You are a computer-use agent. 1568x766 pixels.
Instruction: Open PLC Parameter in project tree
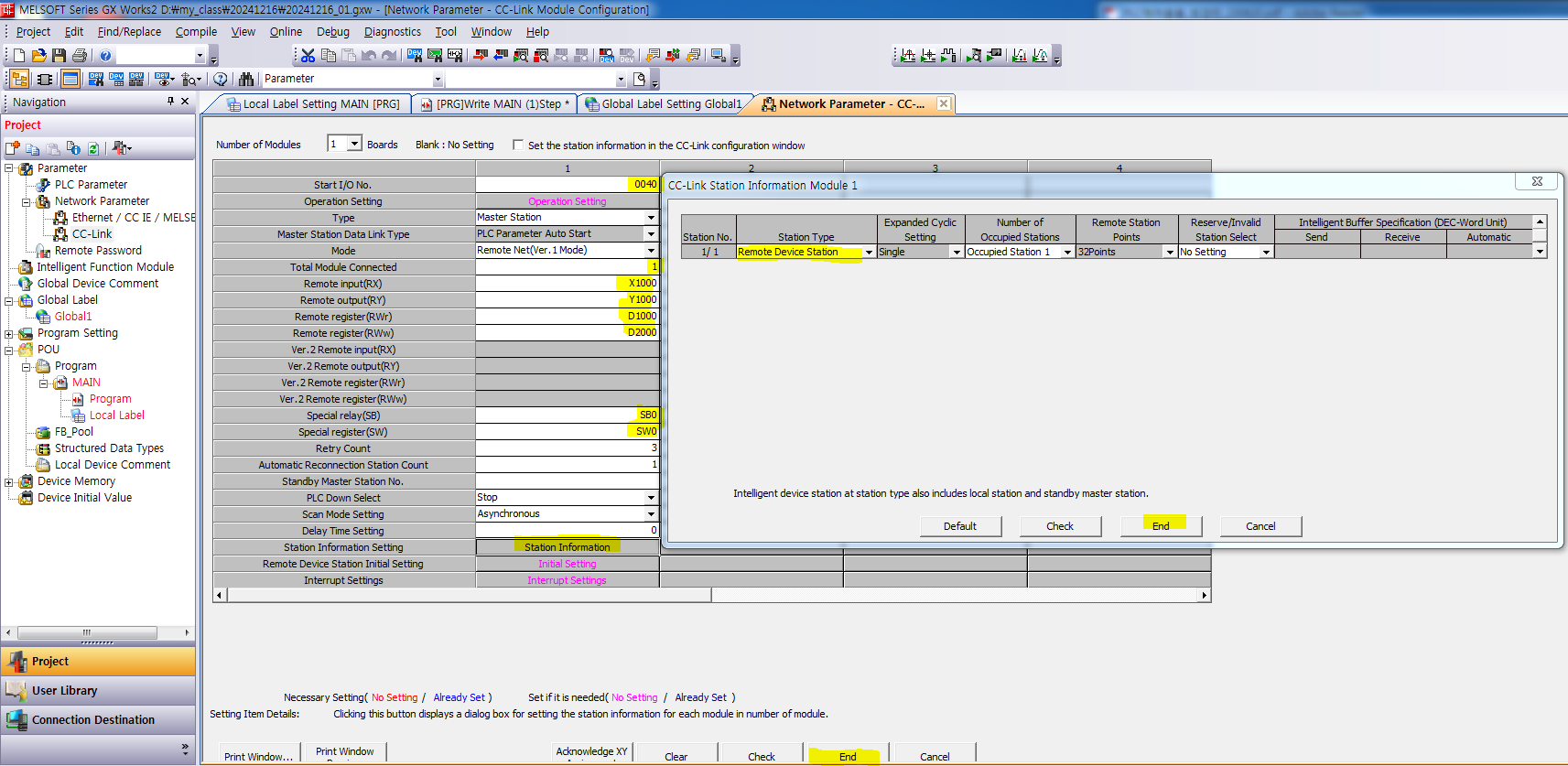tap(91, 185)
